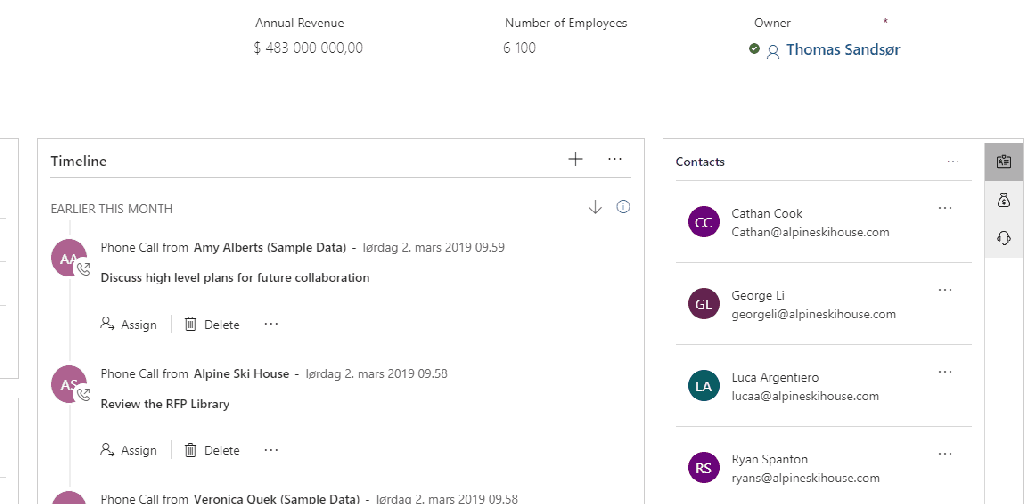Toggle timeline sort order arrow
The image size is (1024, 504).
595,207
